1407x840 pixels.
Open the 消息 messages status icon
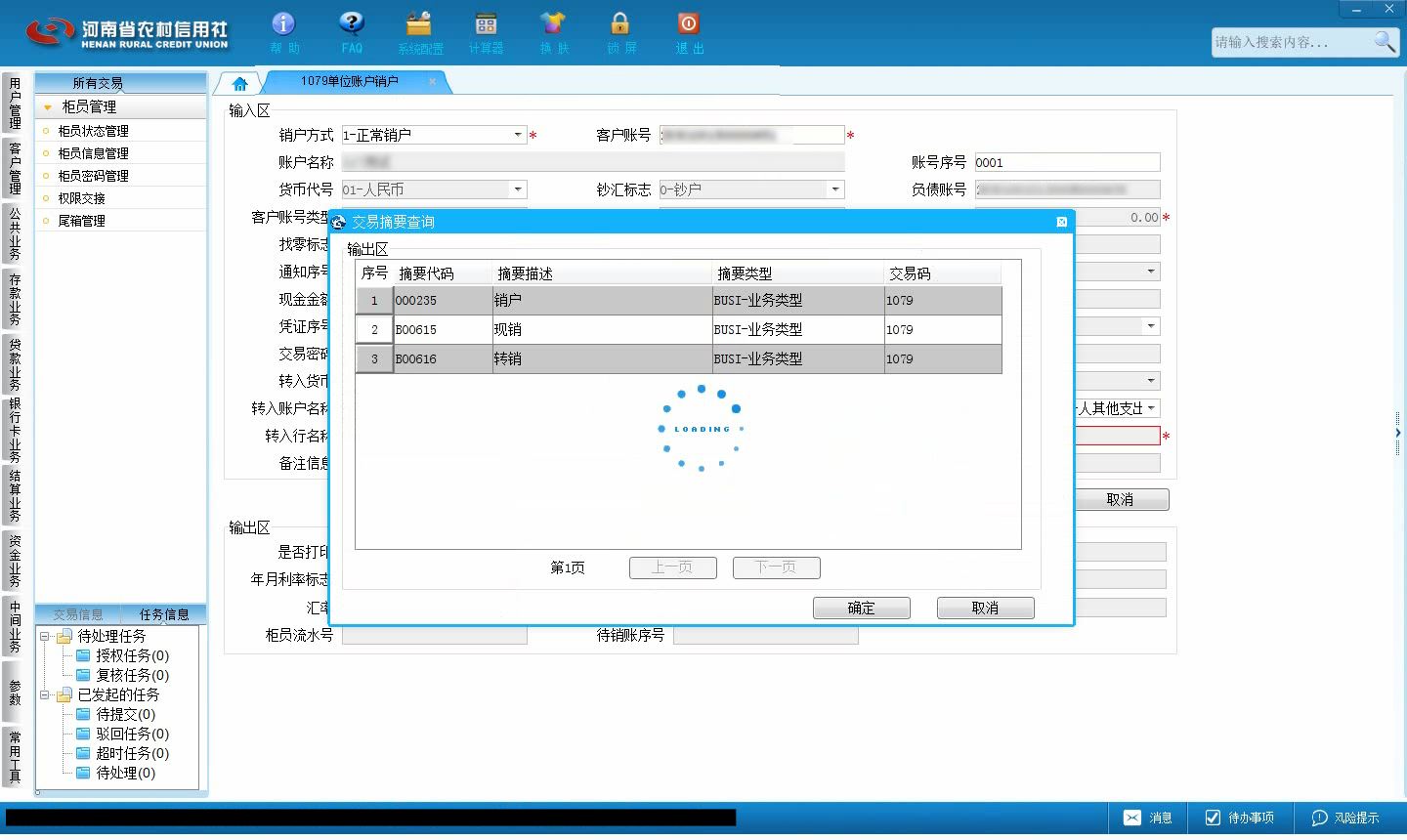coord(1148,818)
